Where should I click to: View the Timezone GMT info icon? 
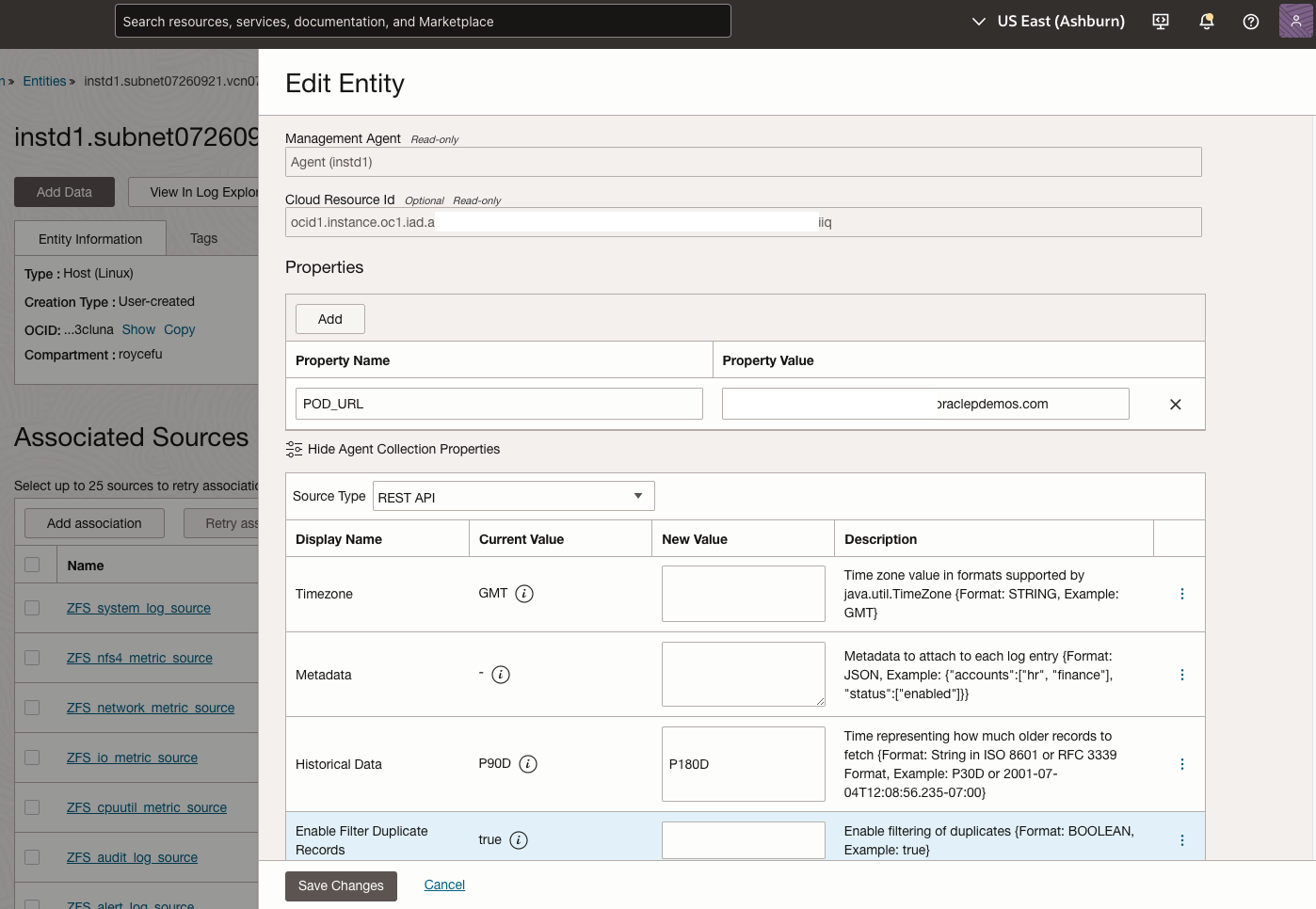[525, 593]
